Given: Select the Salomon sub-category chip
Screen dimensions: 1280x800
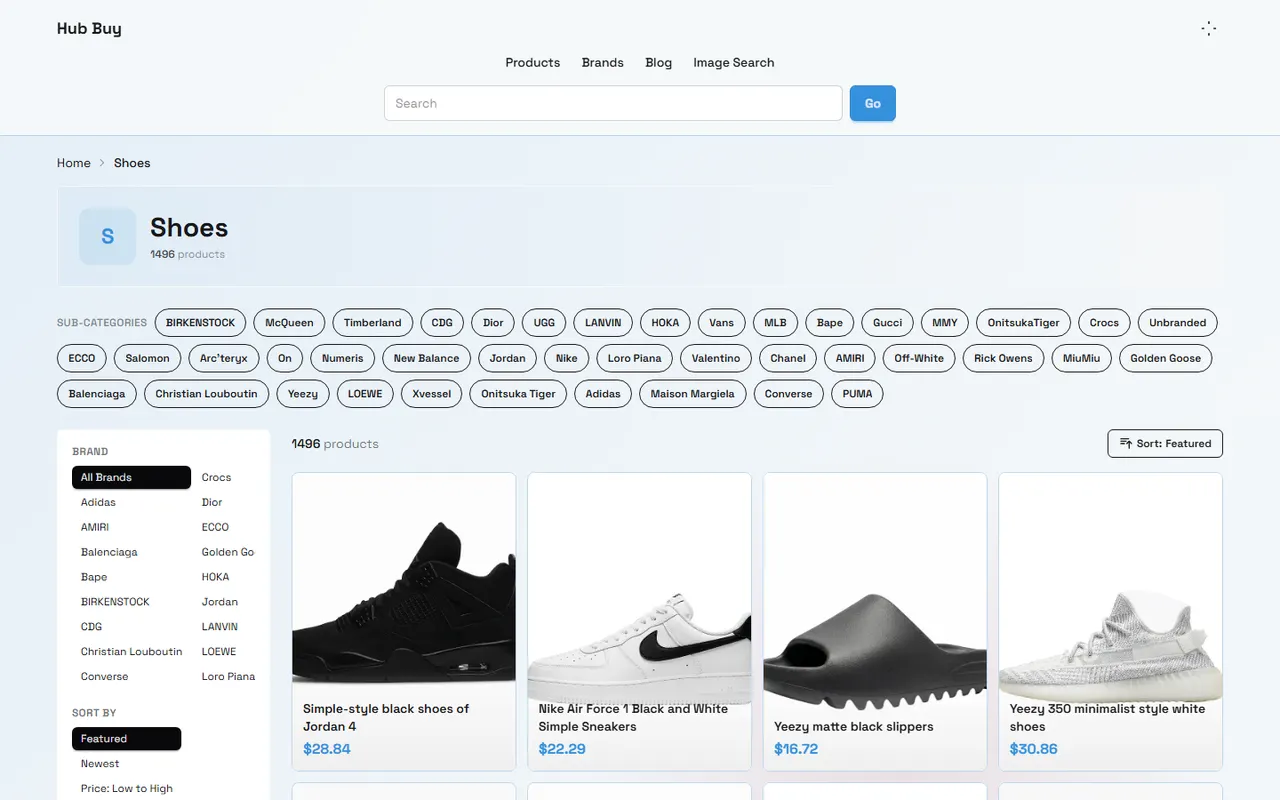Looking at the screenshot, I should point(148,358).
